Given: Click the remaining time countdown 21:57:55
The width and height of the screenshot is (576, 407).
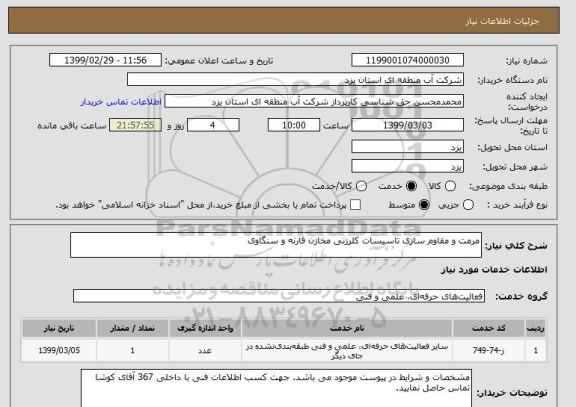Looking at the screenshot, I should 135,125.
